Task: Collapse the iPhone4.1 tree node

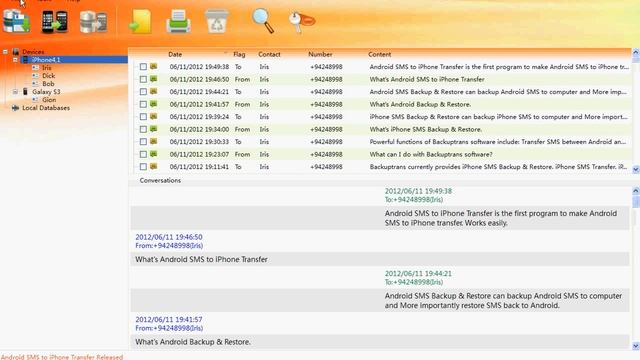Action: [x=16, y=60]
